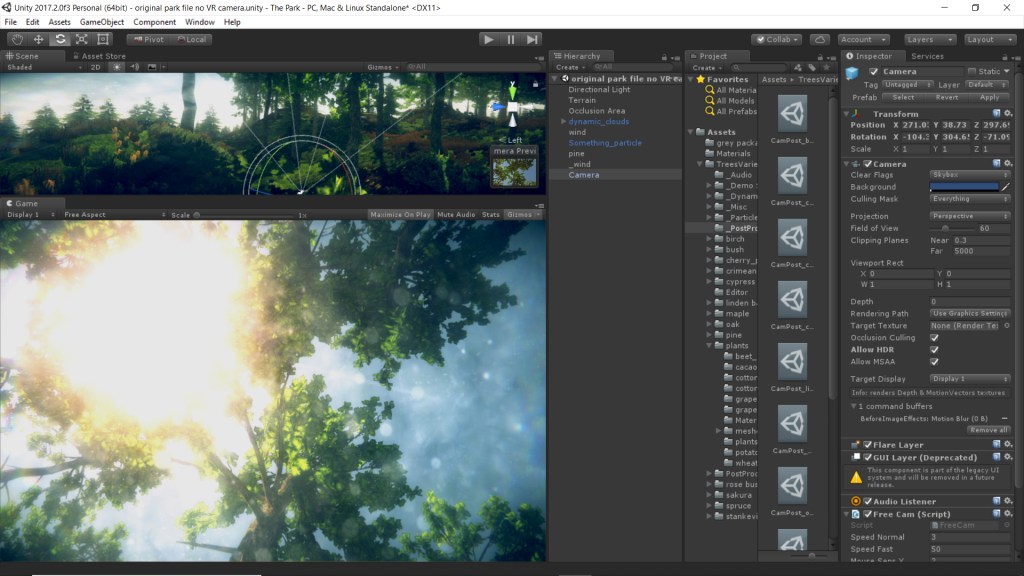Toggle the Allow HDR checkbox

pyautogui.click(x=934, y=350)
